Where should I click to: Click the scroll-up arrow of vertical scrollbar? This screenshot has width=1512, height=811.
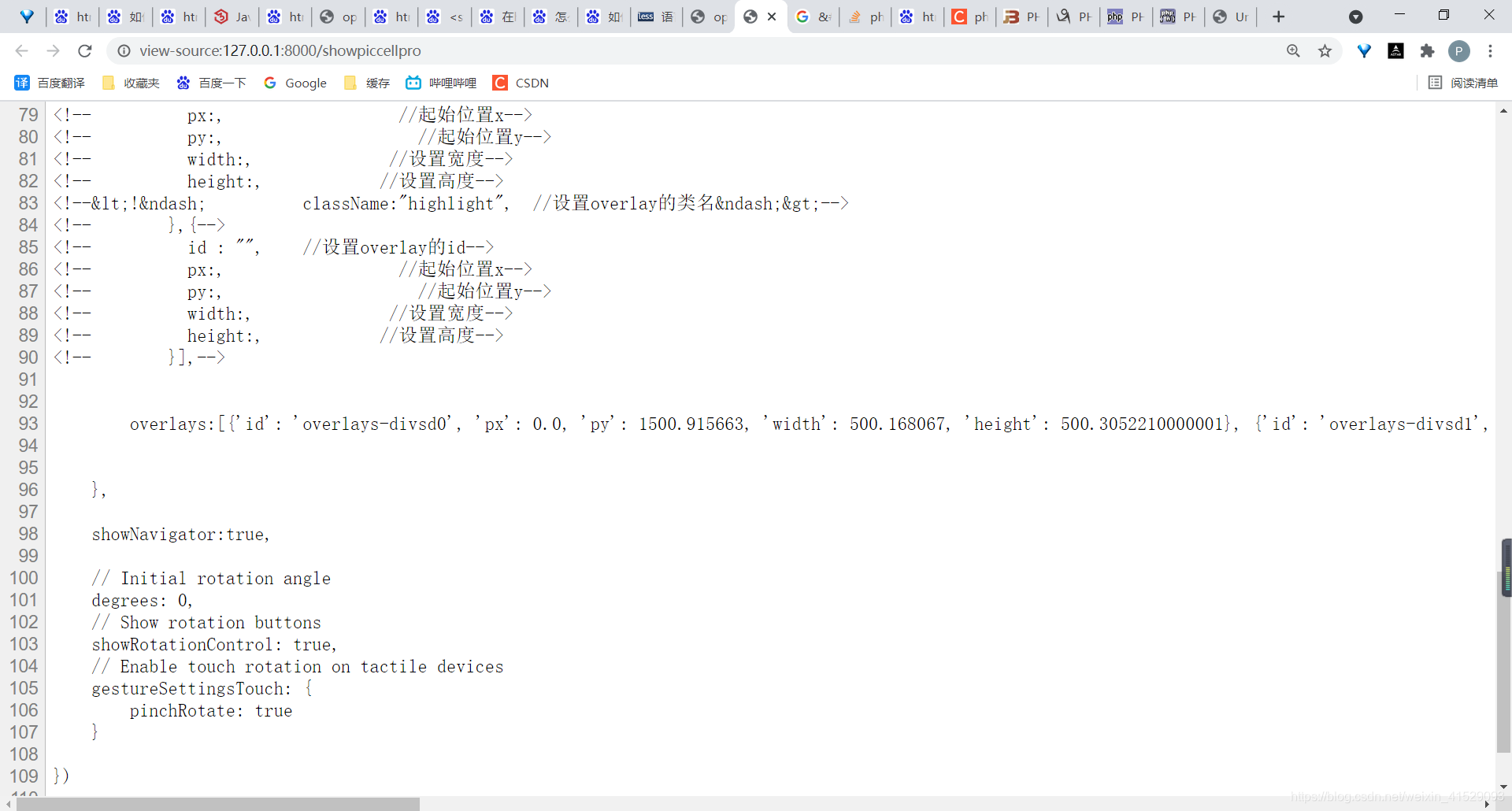1504,111
